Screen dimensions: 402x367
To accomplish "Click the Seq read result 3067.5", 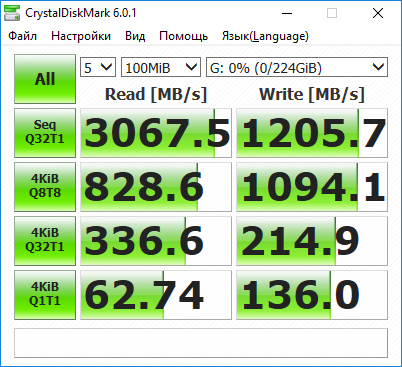I will click(x=156, y=133).
